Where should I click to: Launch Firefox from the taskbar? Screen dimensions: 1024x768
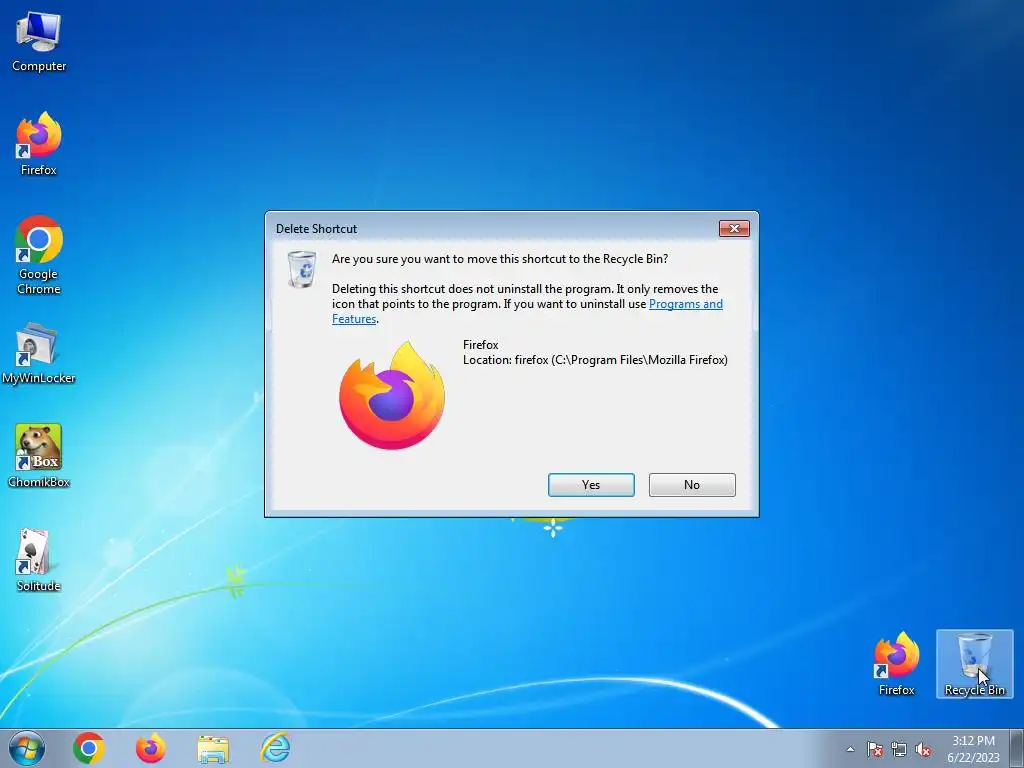pyautogui.click(x=151, y=748)
